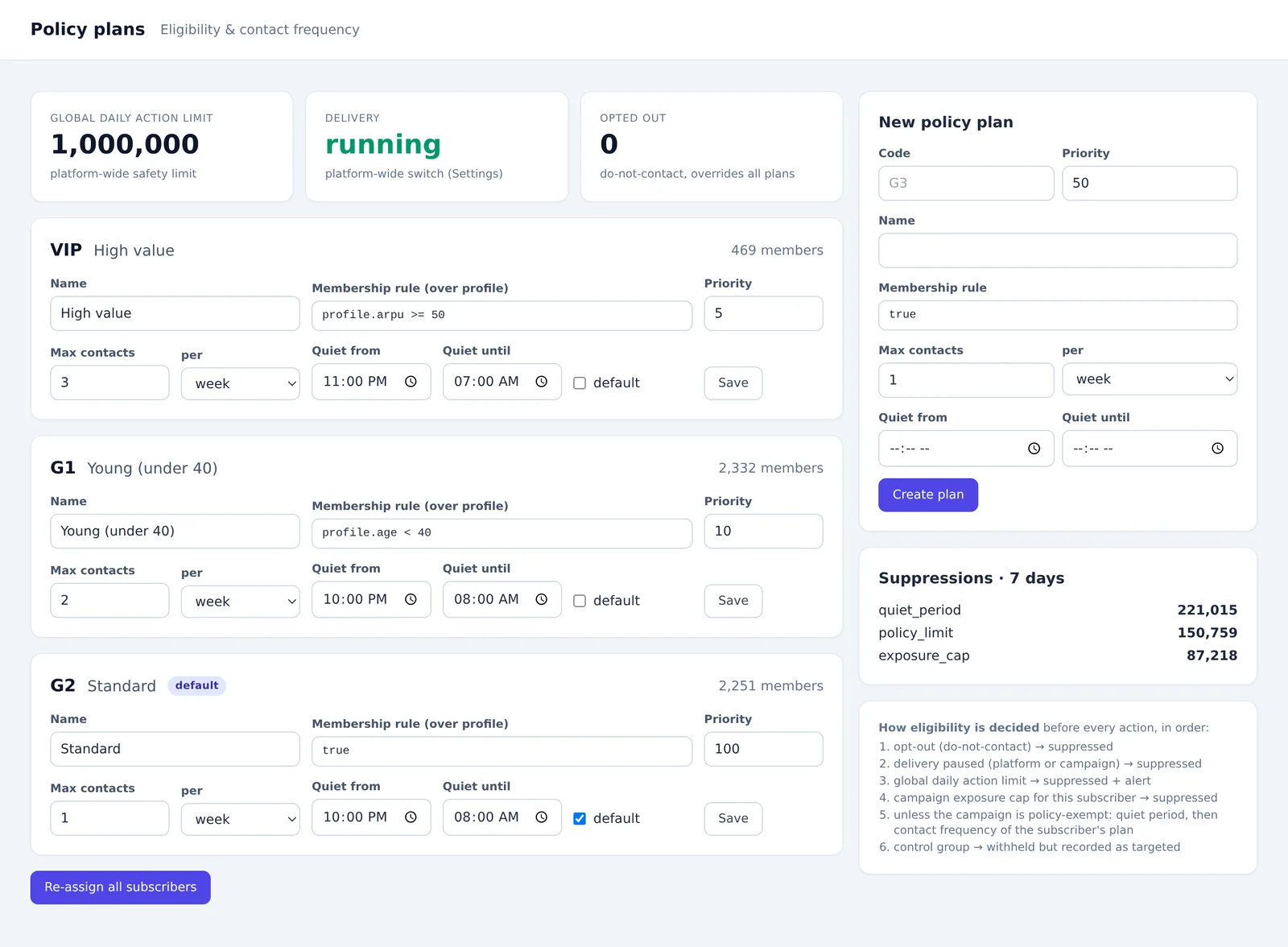1288x947 pixels.
Task: Click the 'running' delivery status
Action: [x=383, y=145]
